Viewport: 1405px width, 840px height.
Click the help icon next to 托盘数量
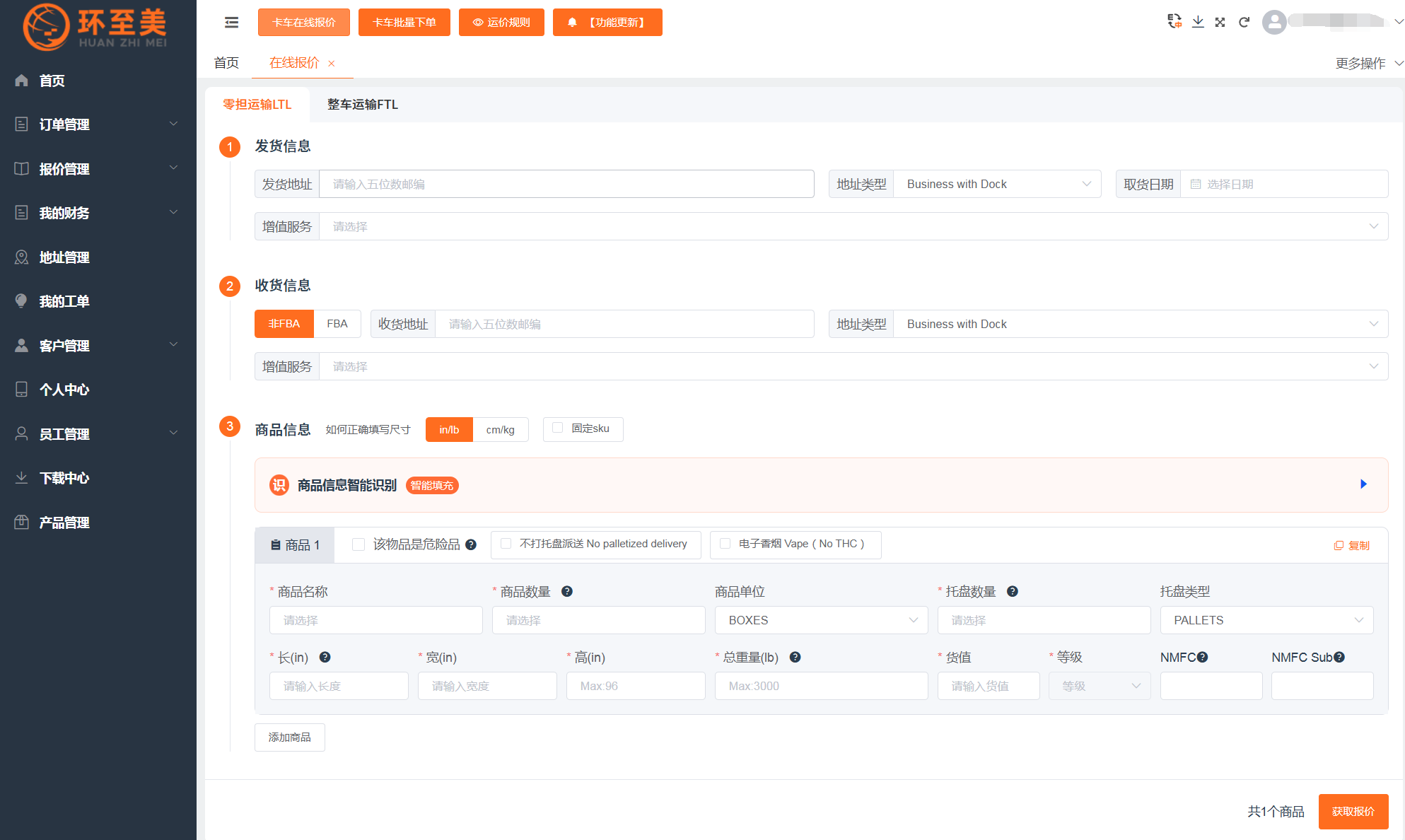(x=1013, y=591)
